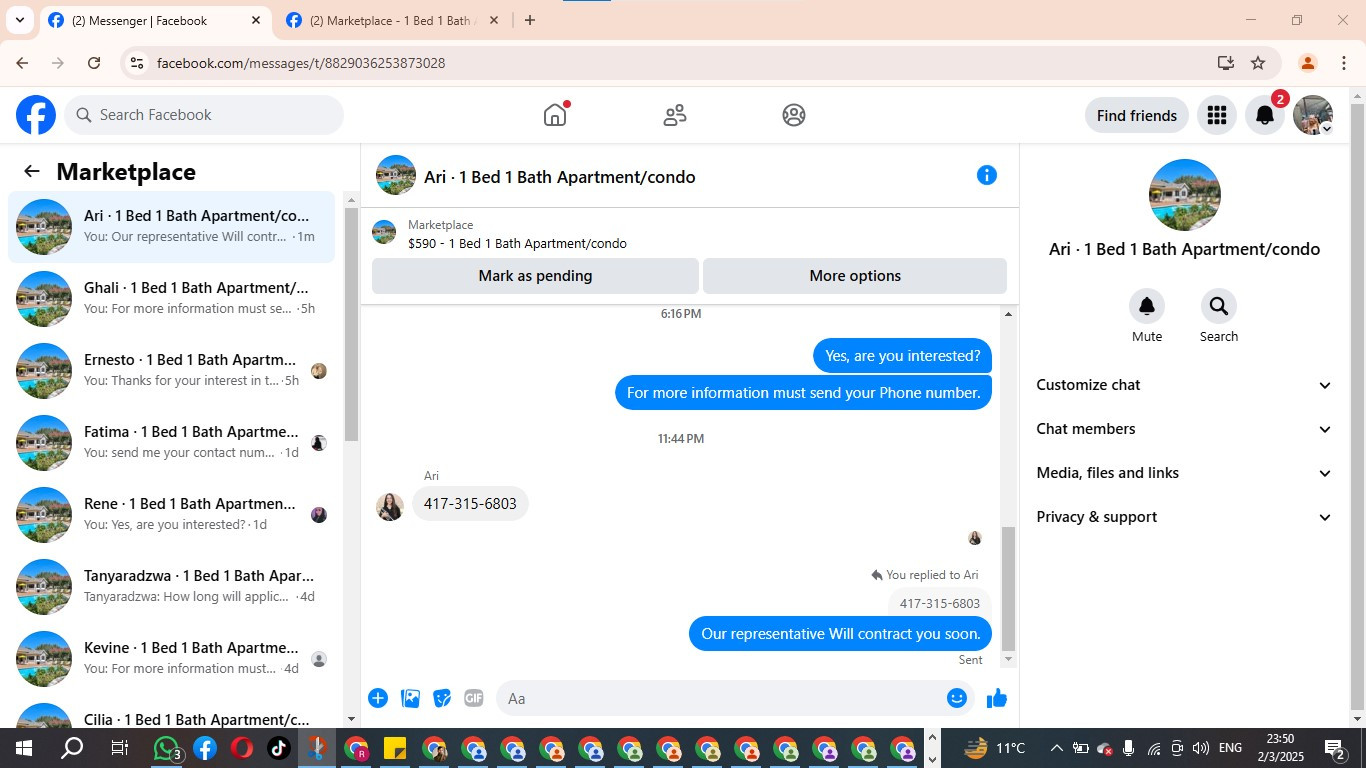Open TikTok from the taskbar
Image resolution: width=1366 pixels, height=768 pixels.
tap(278, 748)
